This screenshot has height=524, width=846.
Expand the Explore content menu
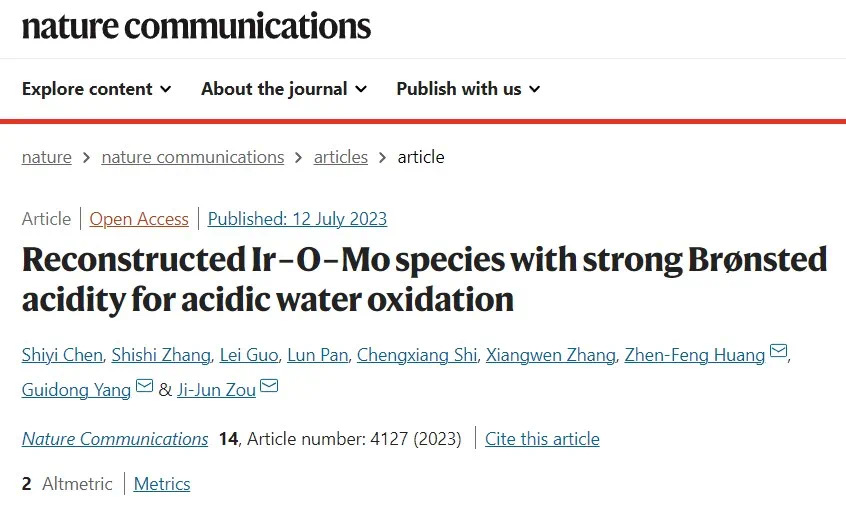pyautogui.click(x=97, y=89)
